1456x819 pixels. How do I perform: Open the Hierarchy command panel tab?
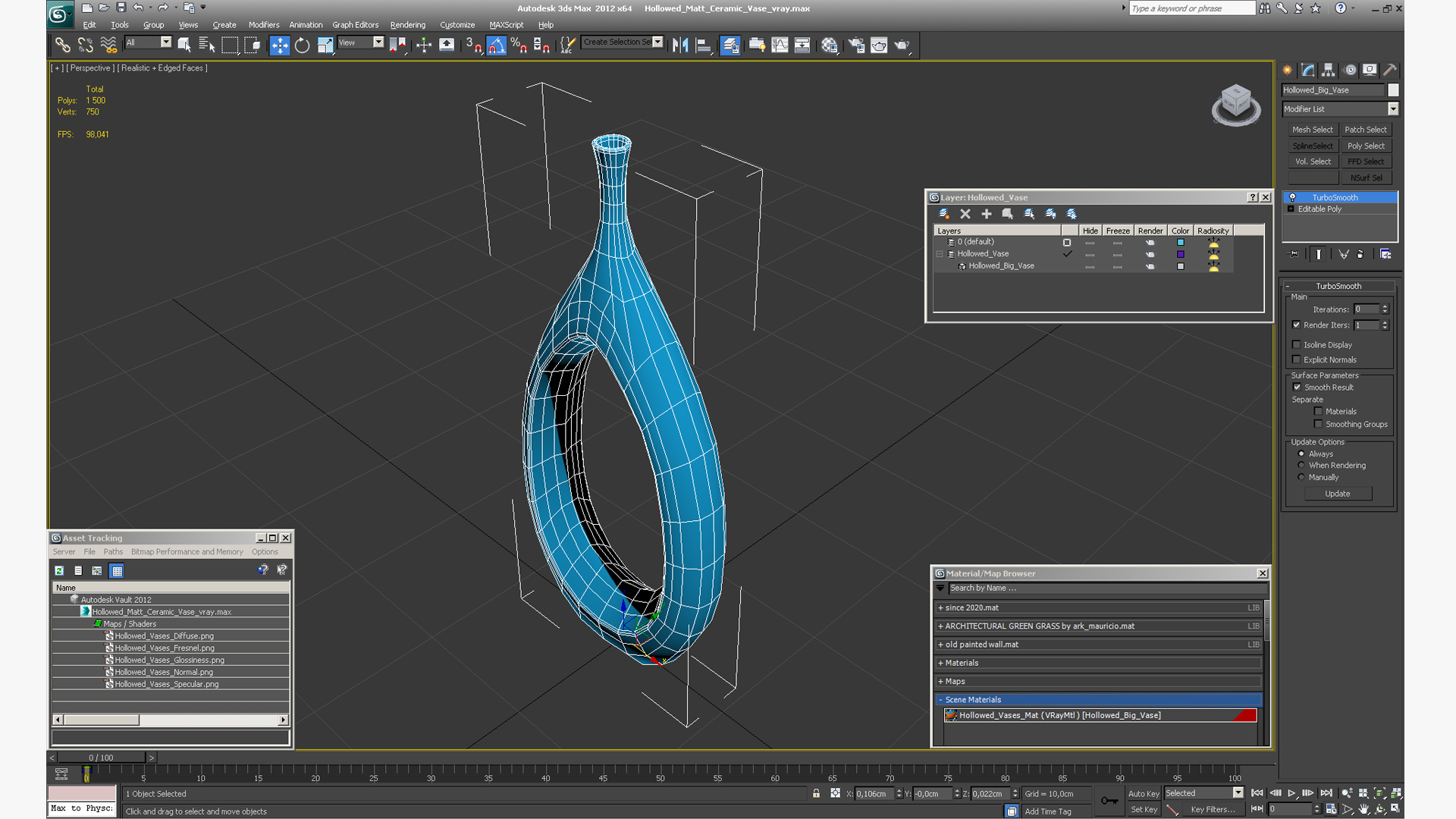(x=1329, y=70)
